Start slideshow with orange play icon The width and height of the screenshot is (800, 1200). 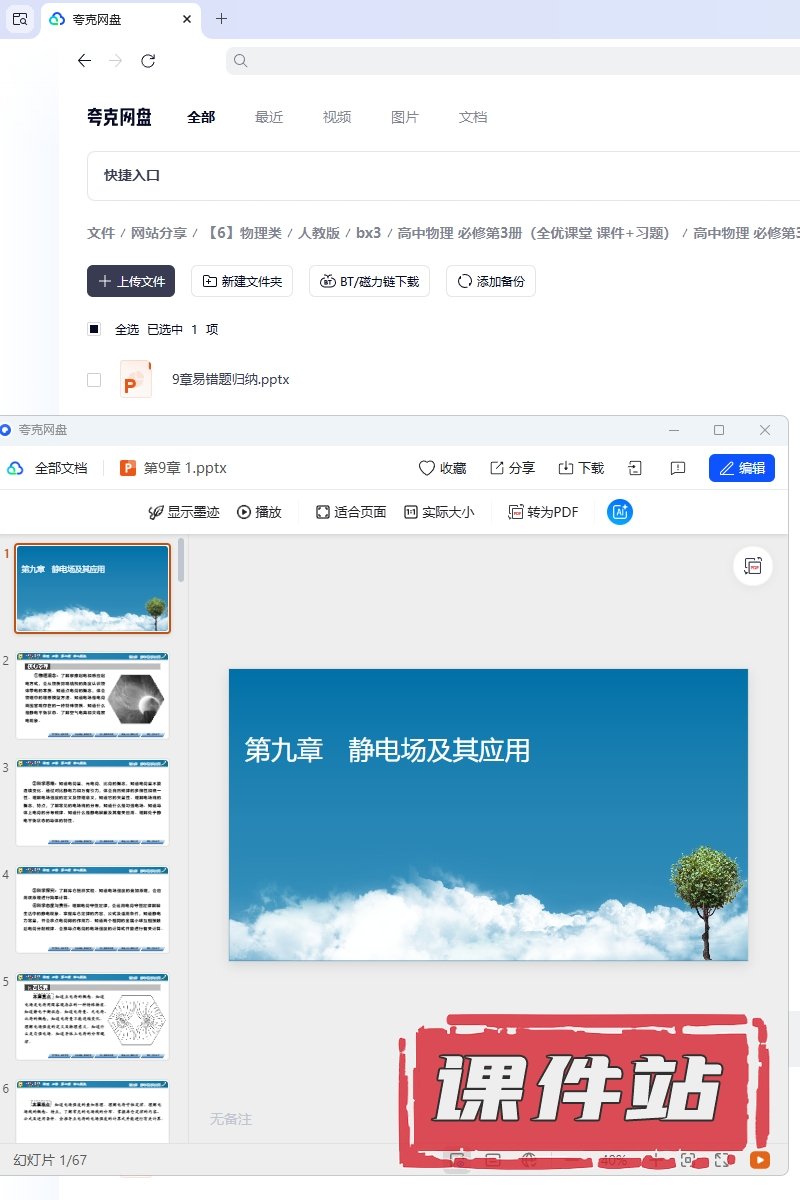coord(760,1160)
